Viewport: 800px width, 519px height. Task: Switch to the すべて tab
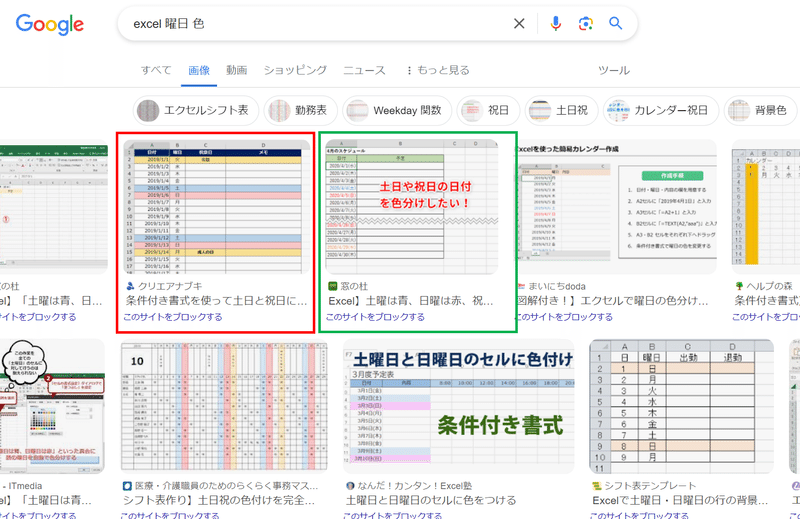pos(156,70)
